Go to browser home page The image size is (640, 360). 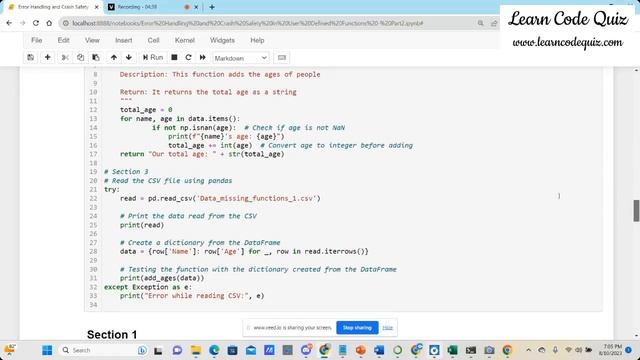click(49, 23)
